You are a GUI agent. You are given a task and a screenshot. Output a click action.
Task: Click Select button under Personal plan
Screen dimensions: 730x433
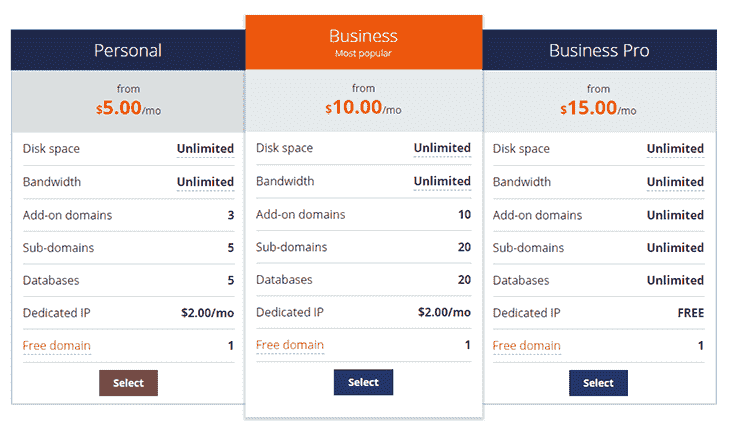click(x=128, y=383)
